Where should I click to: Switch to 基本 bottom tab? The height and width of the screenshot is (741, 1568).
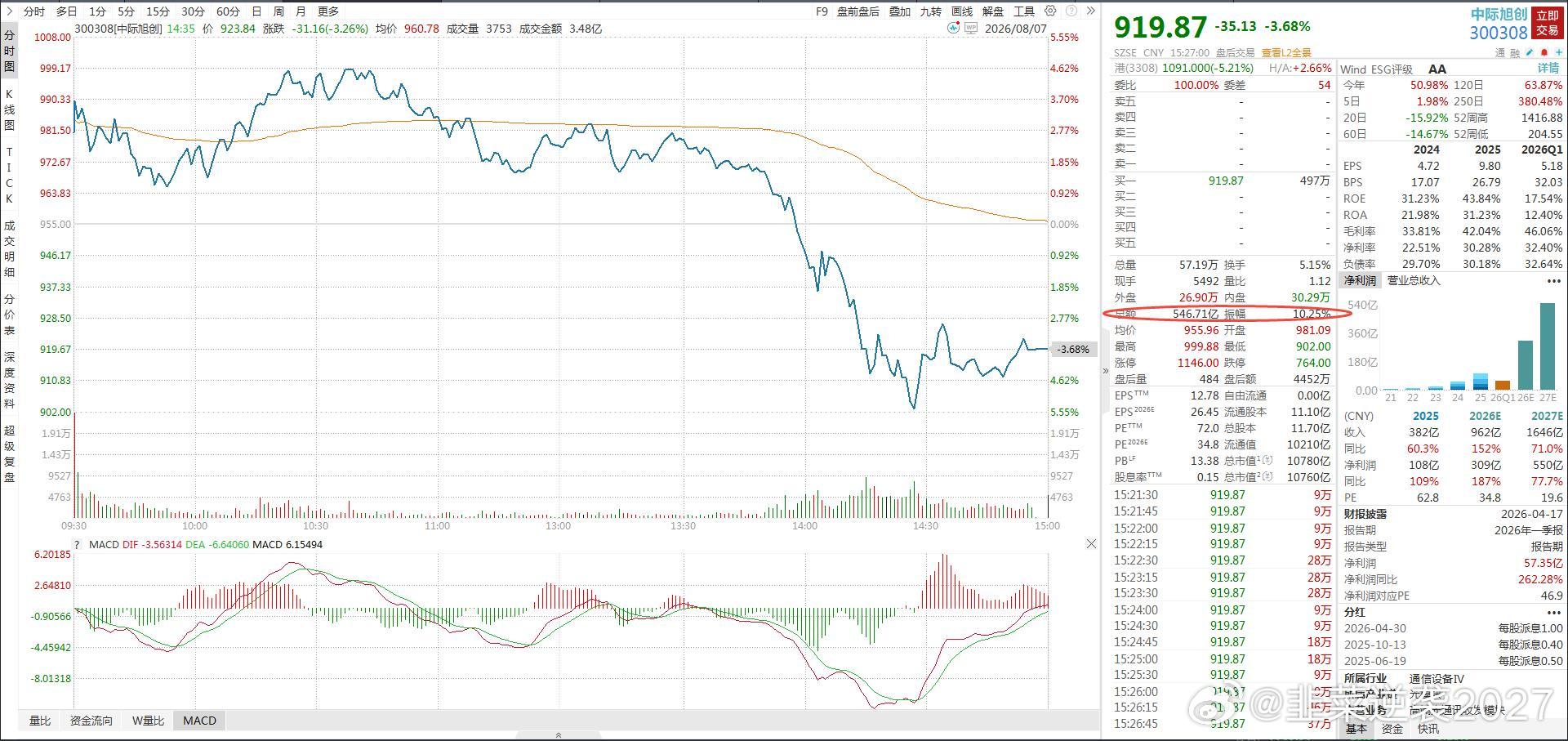coord(1356,729)
